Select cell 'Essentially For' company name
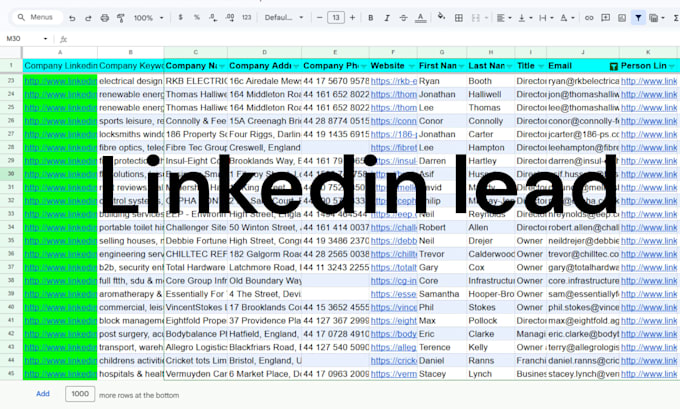Screen dimensions: 680x409 (196, 294)
